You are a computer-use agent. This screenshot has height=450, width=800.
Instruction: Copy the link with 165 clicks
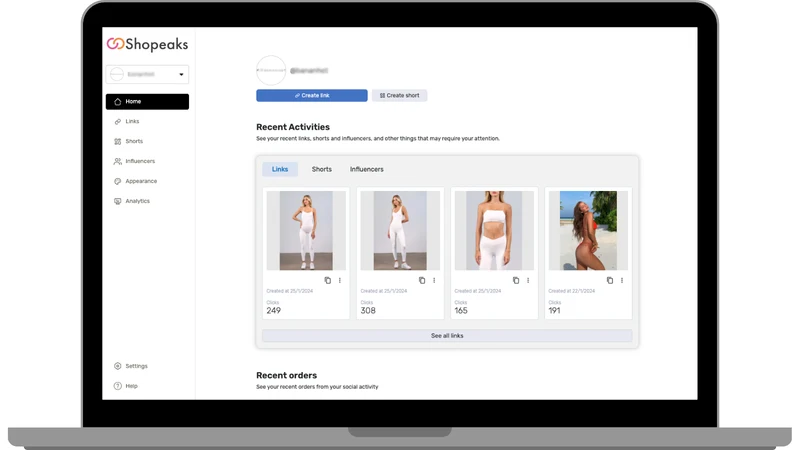(x=516, y=281)
